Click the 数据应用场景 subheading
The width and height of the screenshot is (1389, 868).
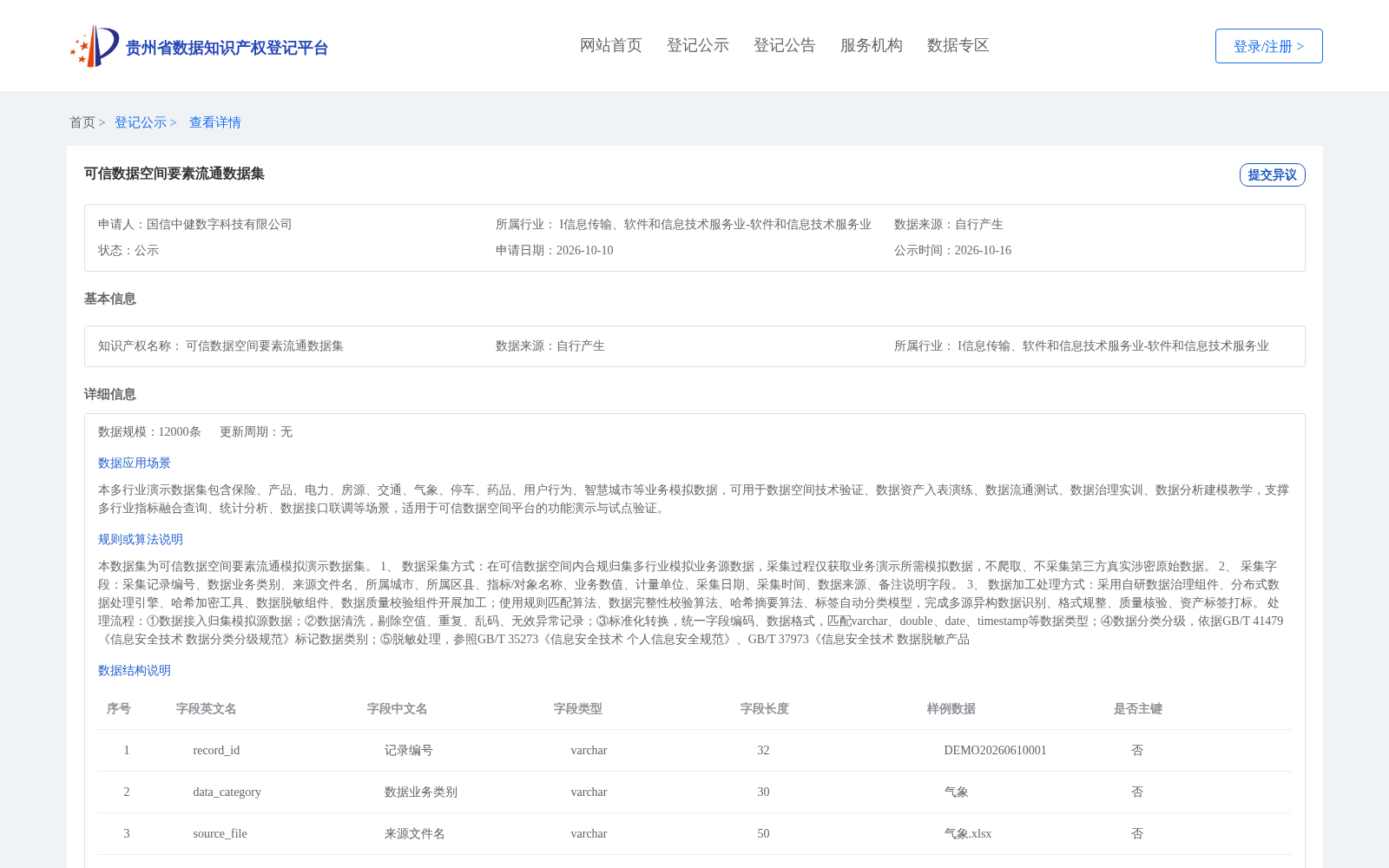click(135, 463)
